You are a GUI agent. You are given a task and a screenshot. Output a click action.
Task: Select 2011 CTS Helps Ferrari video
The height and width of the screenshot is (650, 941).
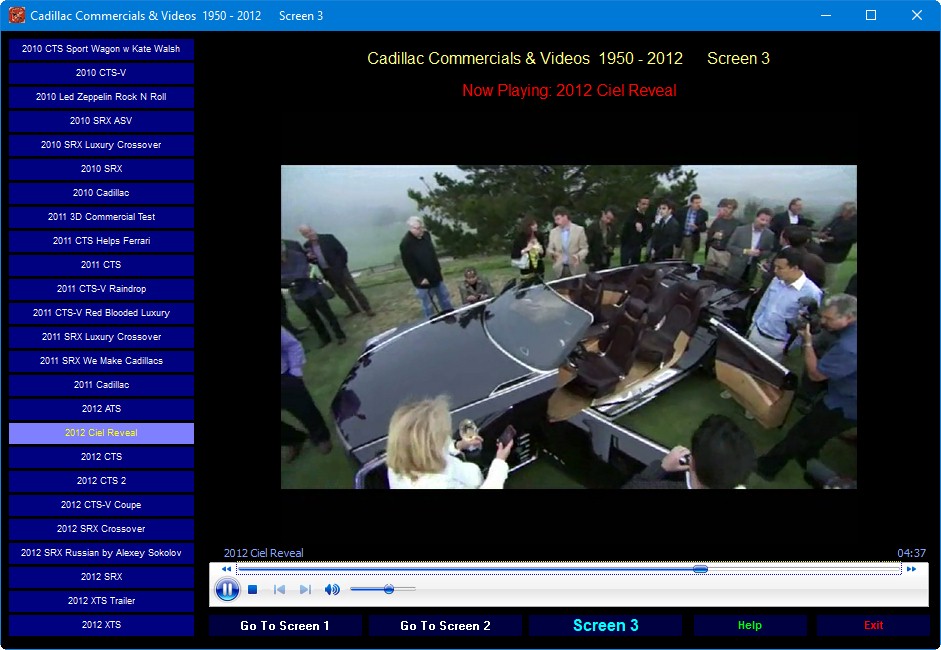coord(101,241)
